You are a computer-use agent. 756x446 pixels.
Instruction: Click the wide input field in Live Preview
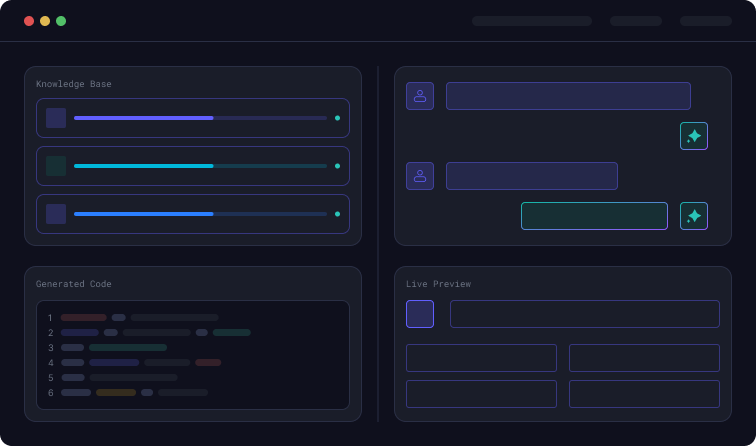point(584,314)
